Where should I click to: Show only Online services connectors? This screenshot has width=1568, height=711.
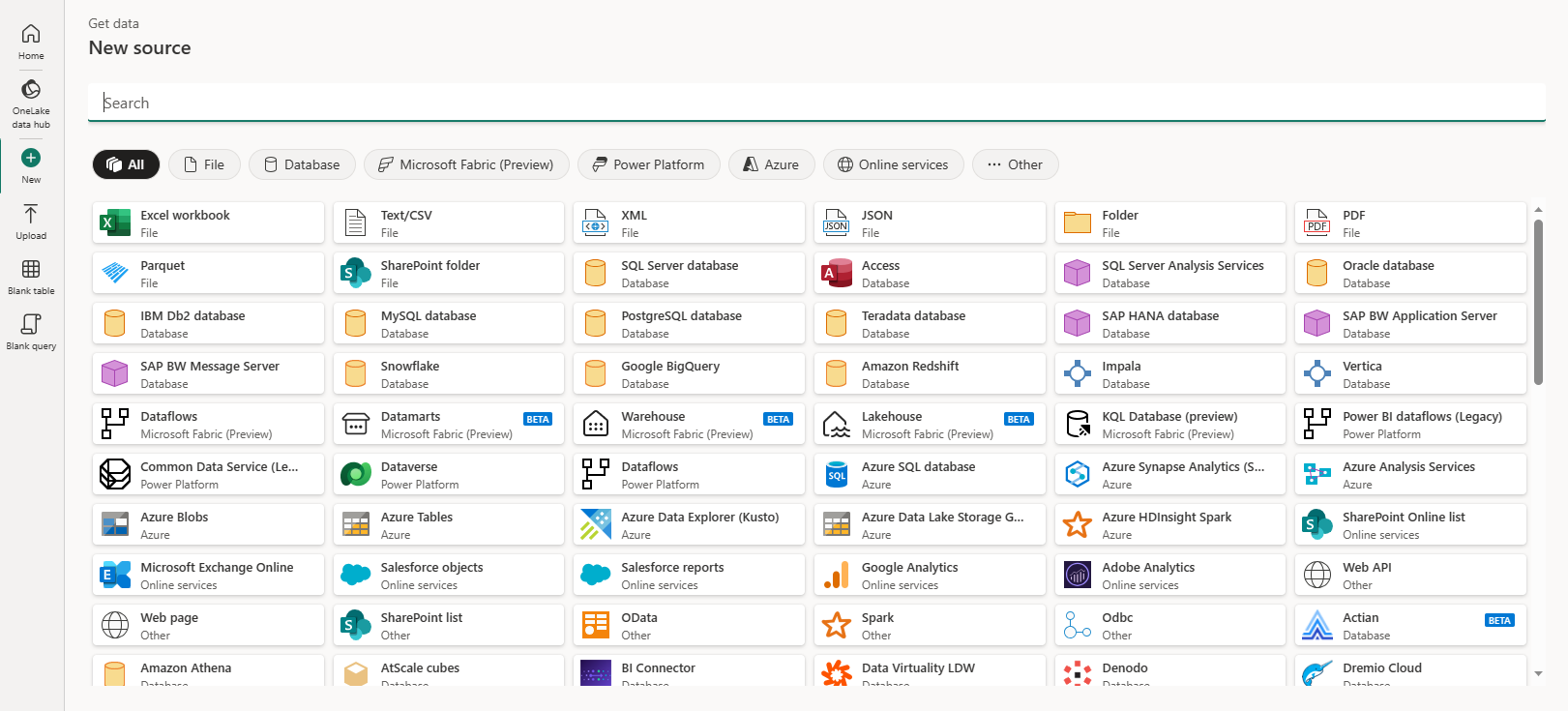click(x=892, y=164)
